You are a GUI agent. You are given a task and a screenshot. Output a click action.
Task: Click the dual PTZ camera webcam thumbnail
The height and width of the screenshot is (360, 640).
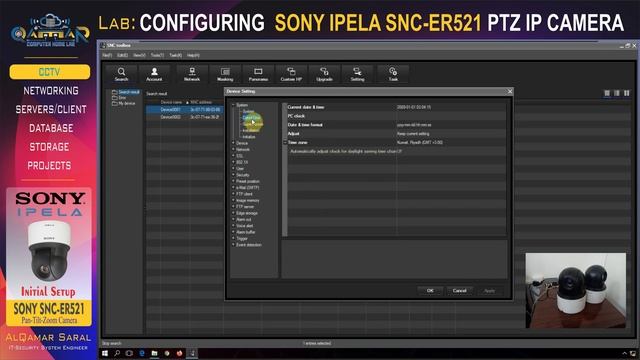[576, 290]
